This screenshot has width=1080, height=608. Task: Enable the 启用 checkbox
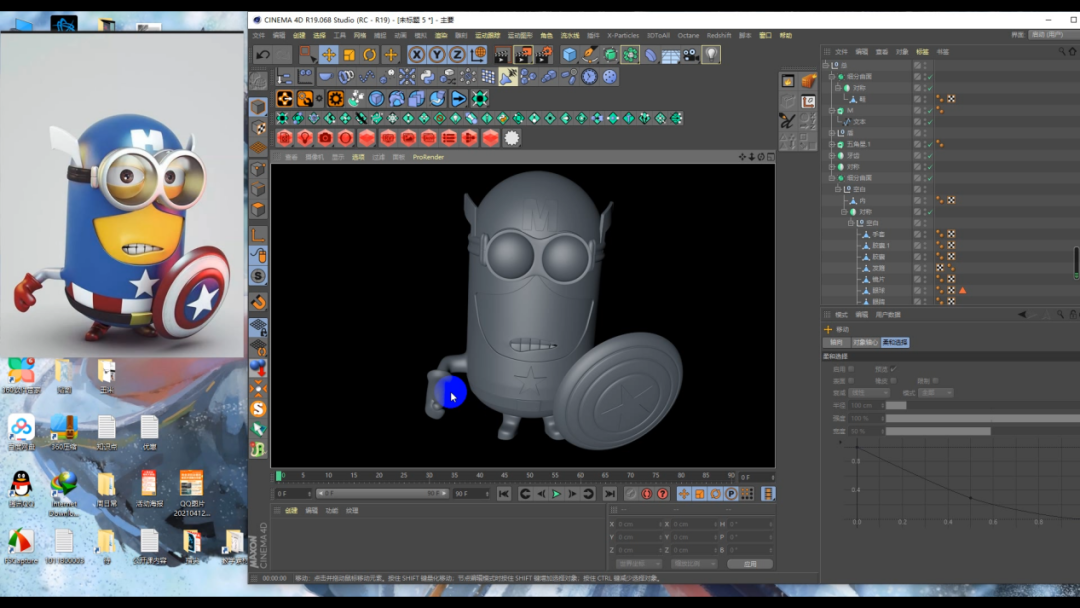(851, 369)
